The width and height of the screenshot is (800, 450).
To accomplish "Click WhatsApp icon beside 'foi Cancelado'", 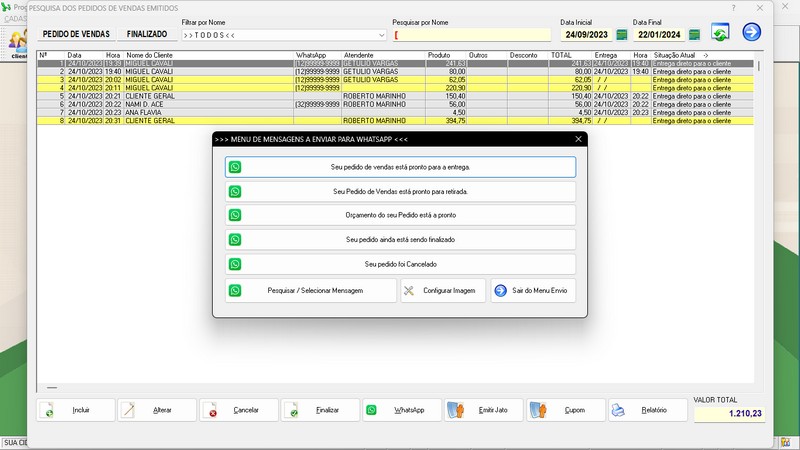I will pyautogui.click(x=235, y=264).
